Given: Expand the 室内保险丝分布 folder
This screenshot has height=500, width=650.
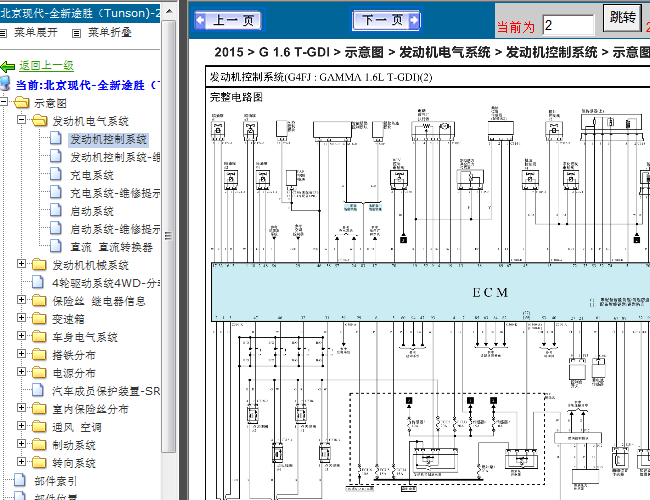Looking at the screenshot, I should [21, 407].
